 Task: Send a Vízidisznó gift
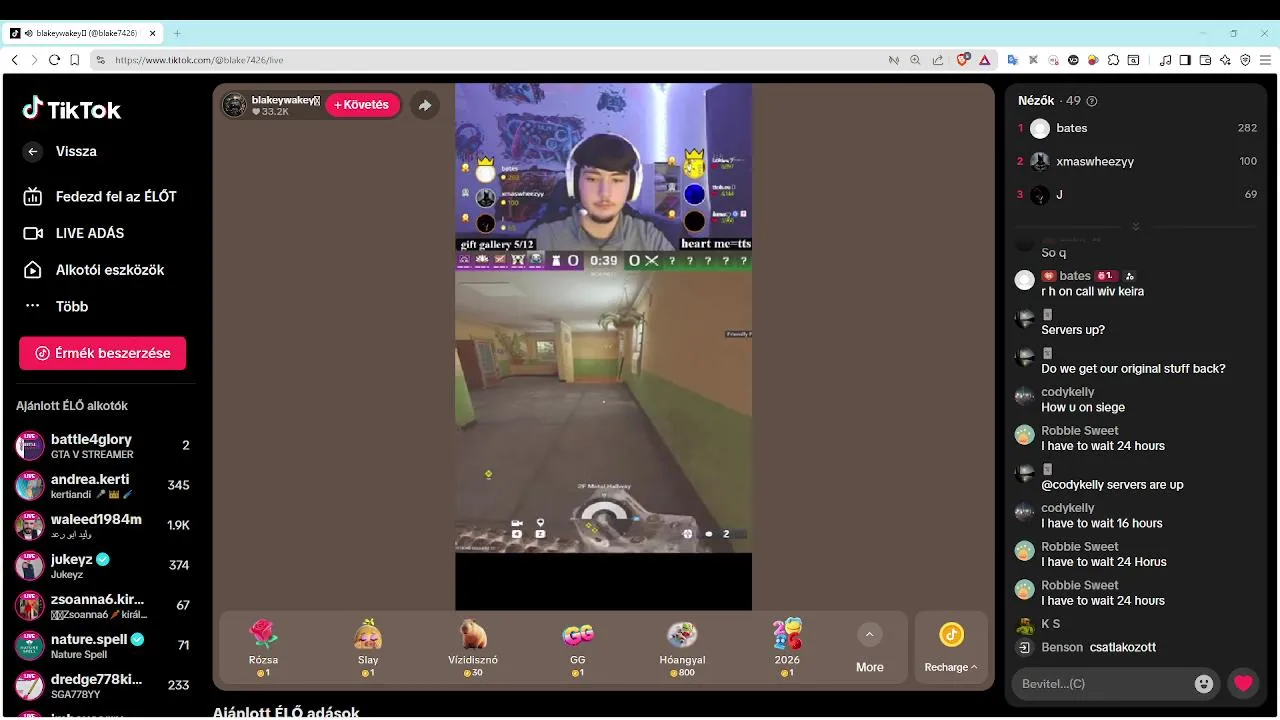(473, 647)
